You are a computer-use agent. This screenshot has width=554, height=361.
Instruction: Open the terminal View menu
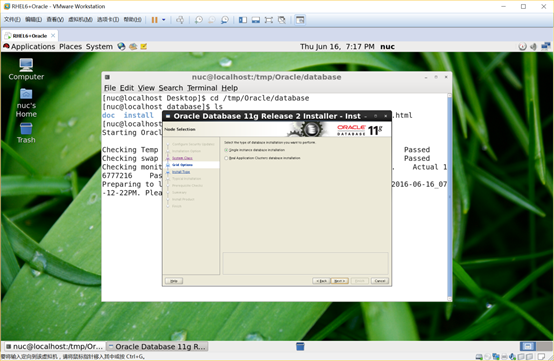(x=146, y=88)
